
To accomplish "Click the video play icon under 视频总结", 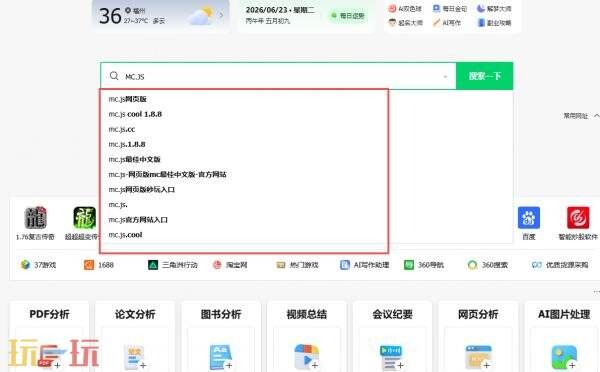I will tap(307, 357).
